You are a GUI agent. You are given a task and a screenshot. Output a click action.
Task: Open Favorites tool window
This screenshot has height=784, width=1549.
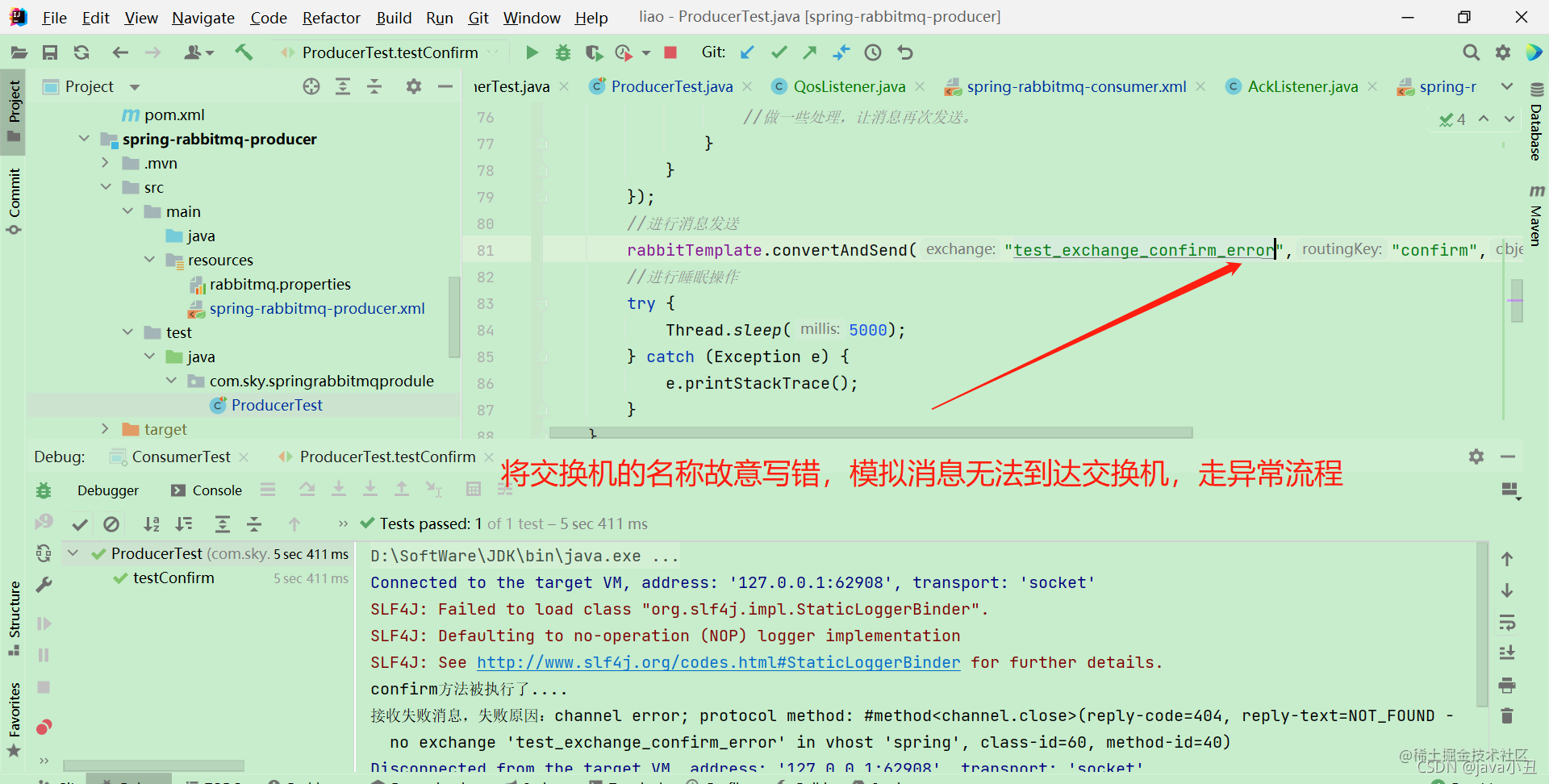[x=15, y=719]
